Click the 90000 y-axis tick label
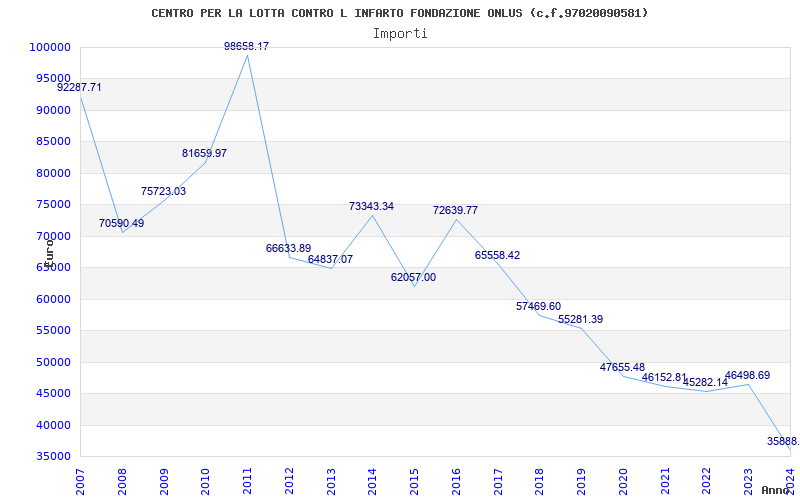This screenshot has width=800, height=500. coord(53,110)
